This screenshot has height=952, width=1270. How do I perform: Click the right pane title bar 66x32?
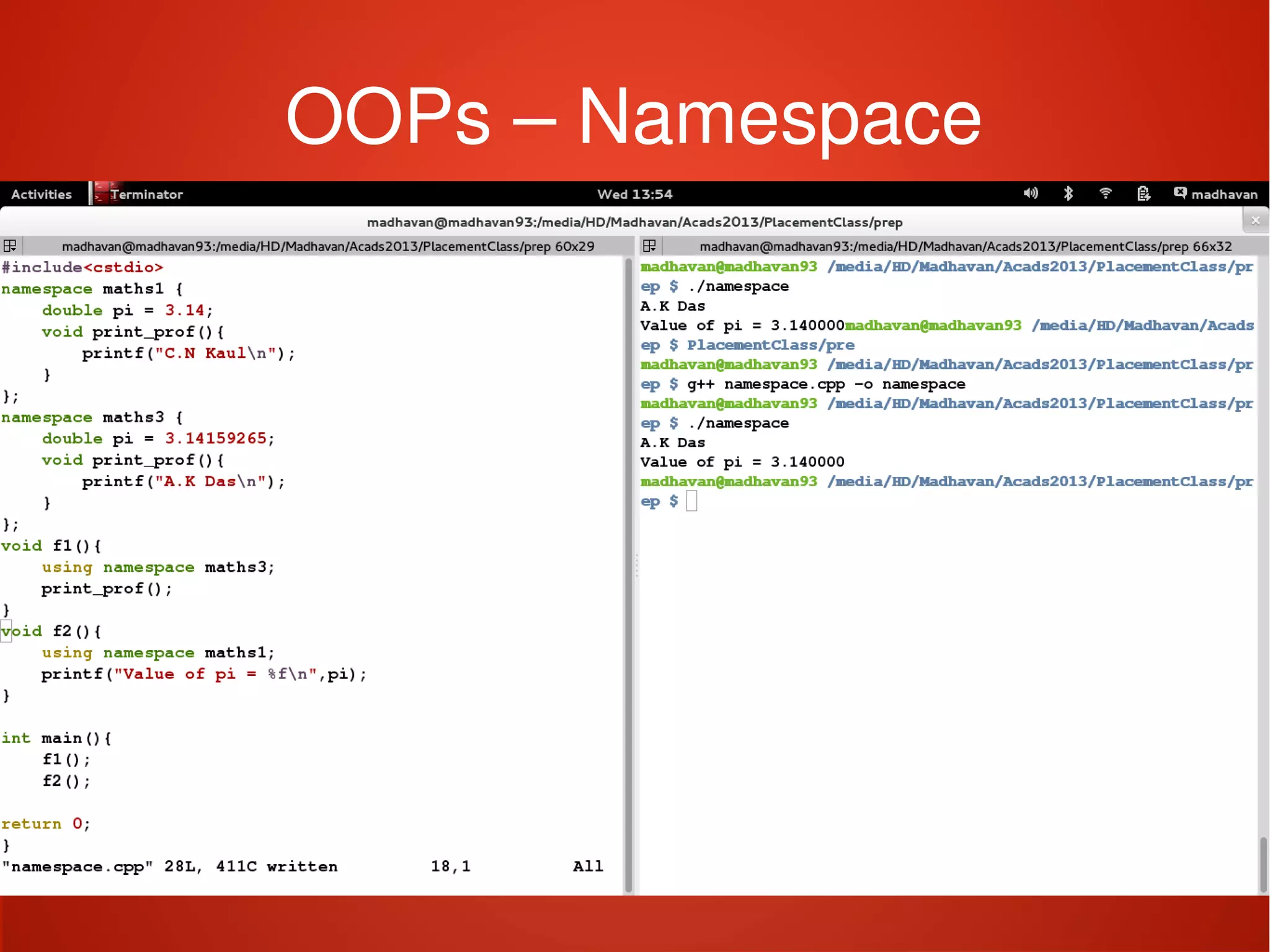coord(965,246)
